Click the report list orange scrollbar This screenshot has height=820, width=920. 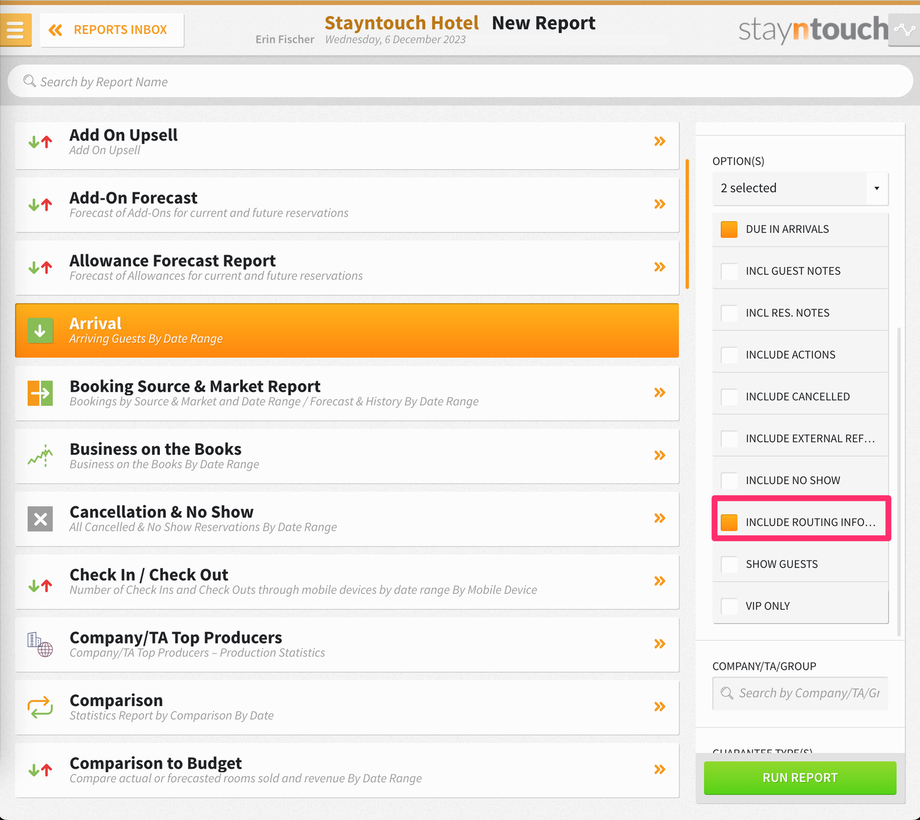coord(687,223)
